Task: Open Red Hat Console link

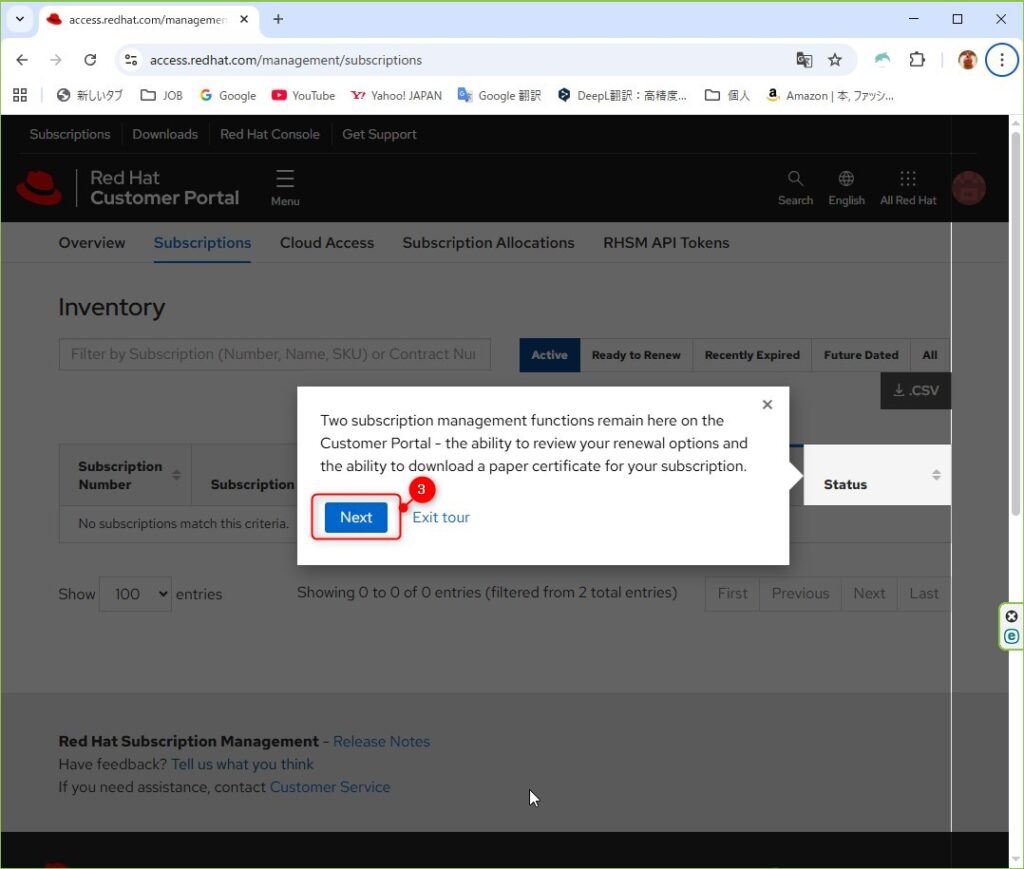Action: point(270,134)
